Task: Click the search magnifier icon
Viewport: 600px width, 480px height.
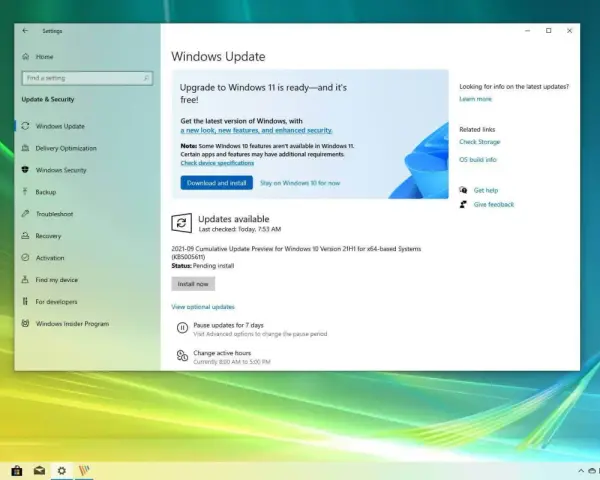Action: [x=146, y=78]
